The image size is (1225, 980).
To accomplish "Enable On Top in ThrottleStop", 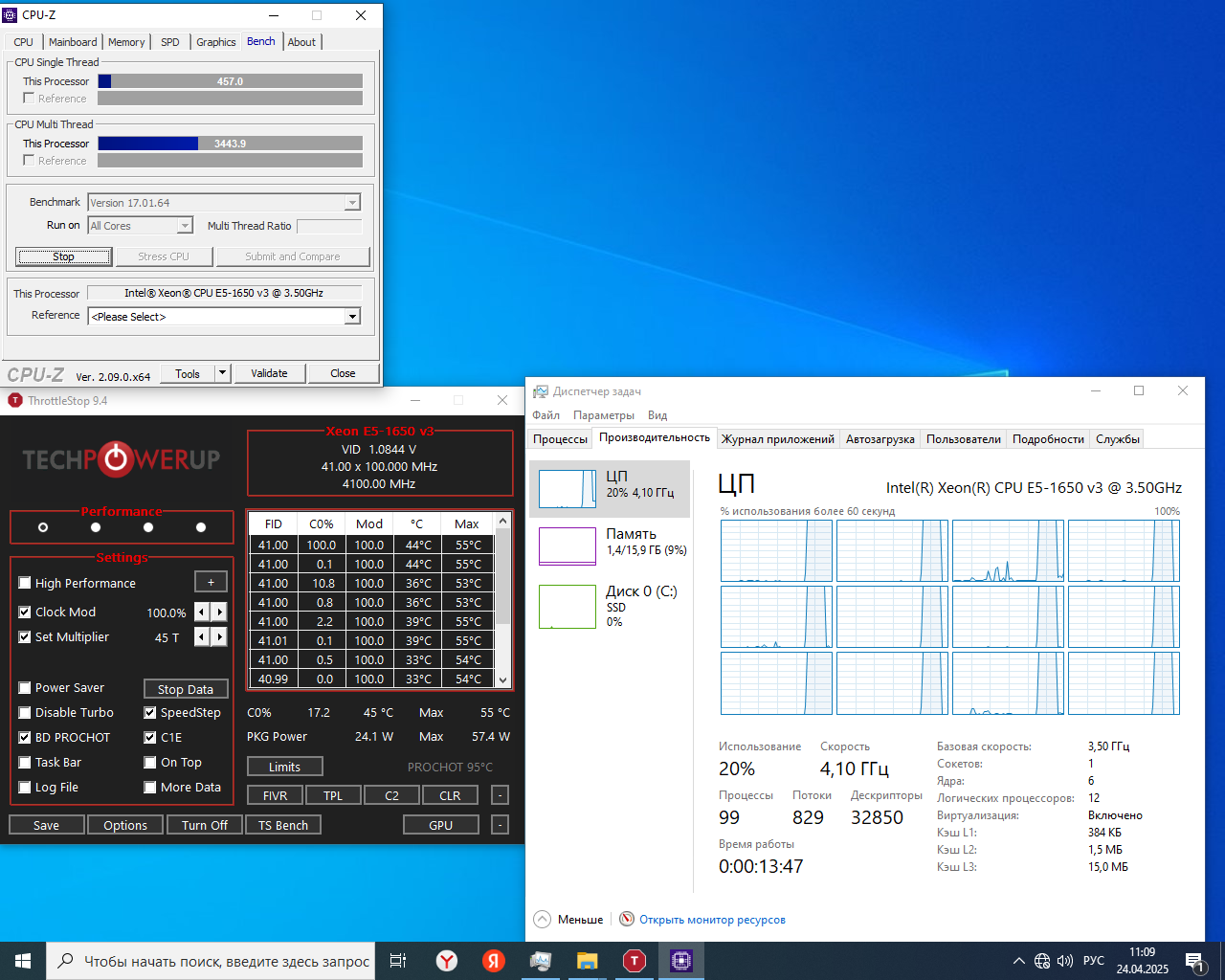I will [150, 762].
